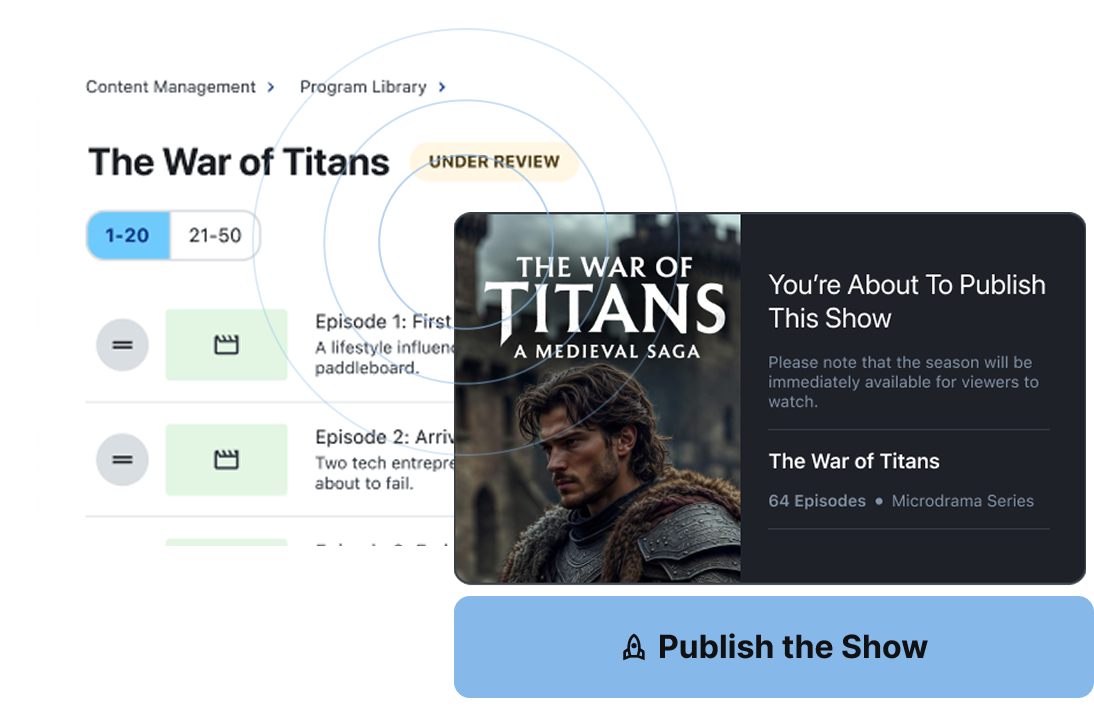This screenshot has width=1094, height=720.
Task: Open the Episode 2 title
Action: pos(385,437)
